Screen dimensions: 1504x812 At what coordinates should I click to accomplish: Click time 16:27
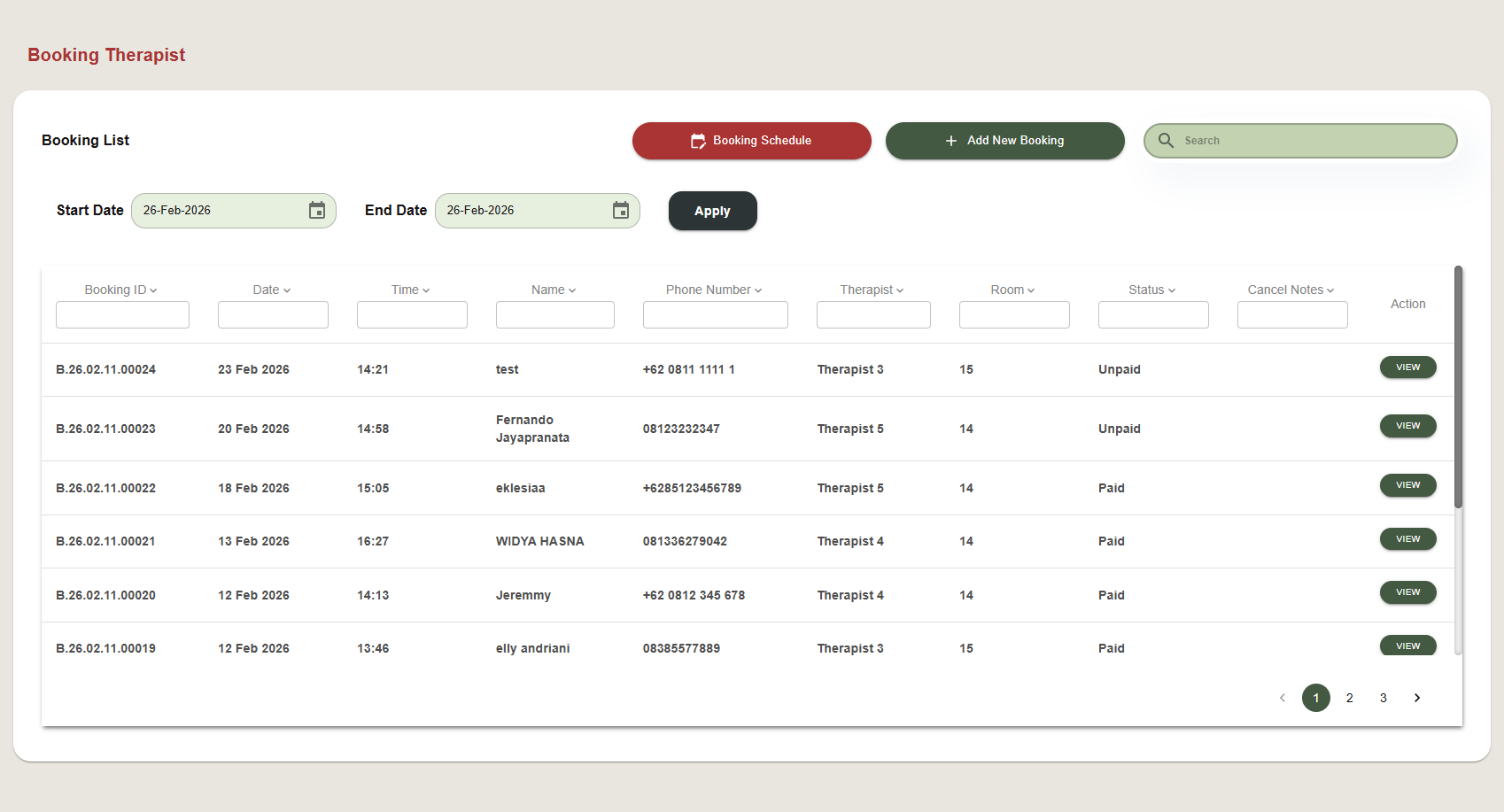coord(373,541)
